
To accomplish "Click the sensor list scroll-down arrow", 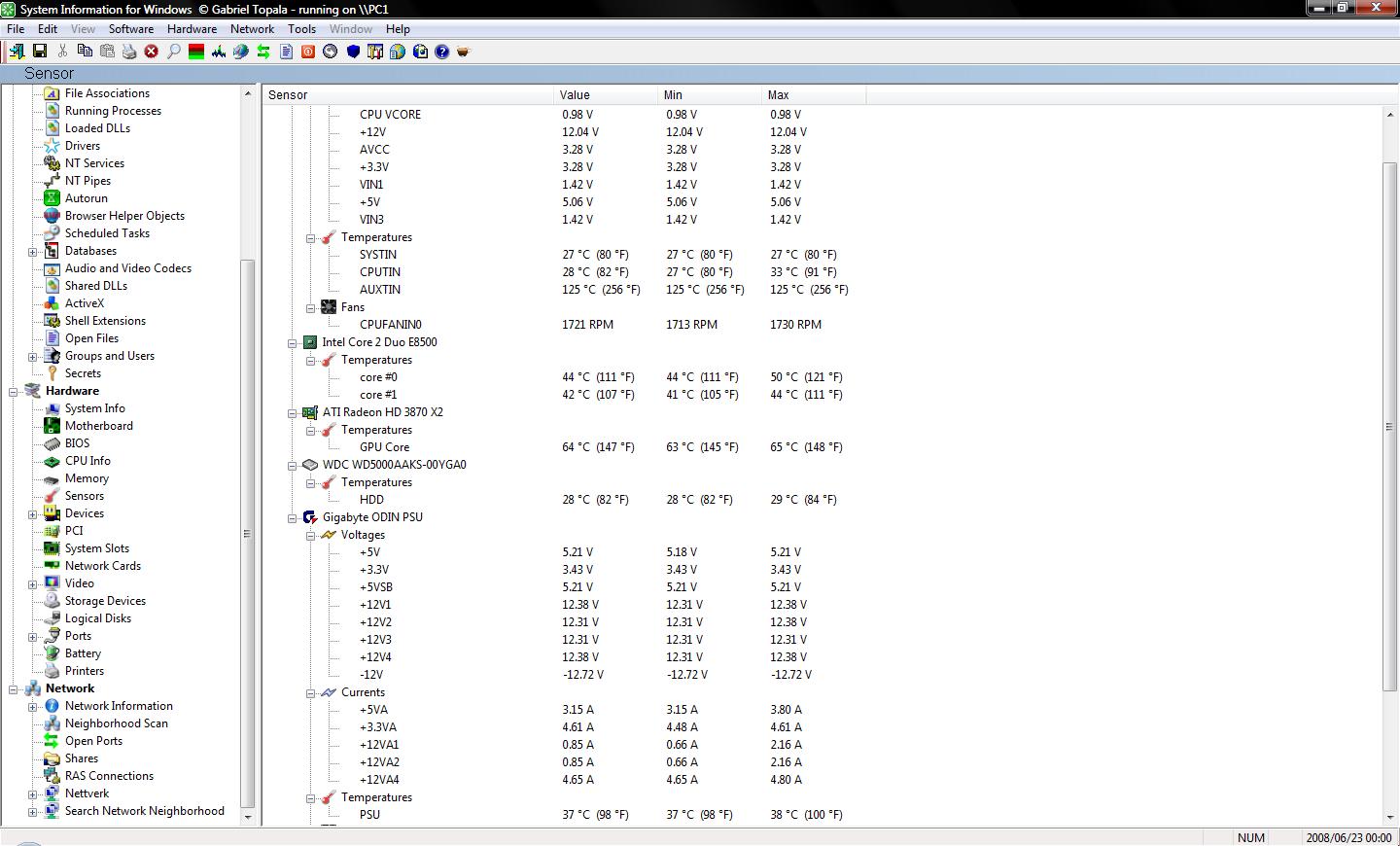I will pyautogui.click(x=1389, y=819).
